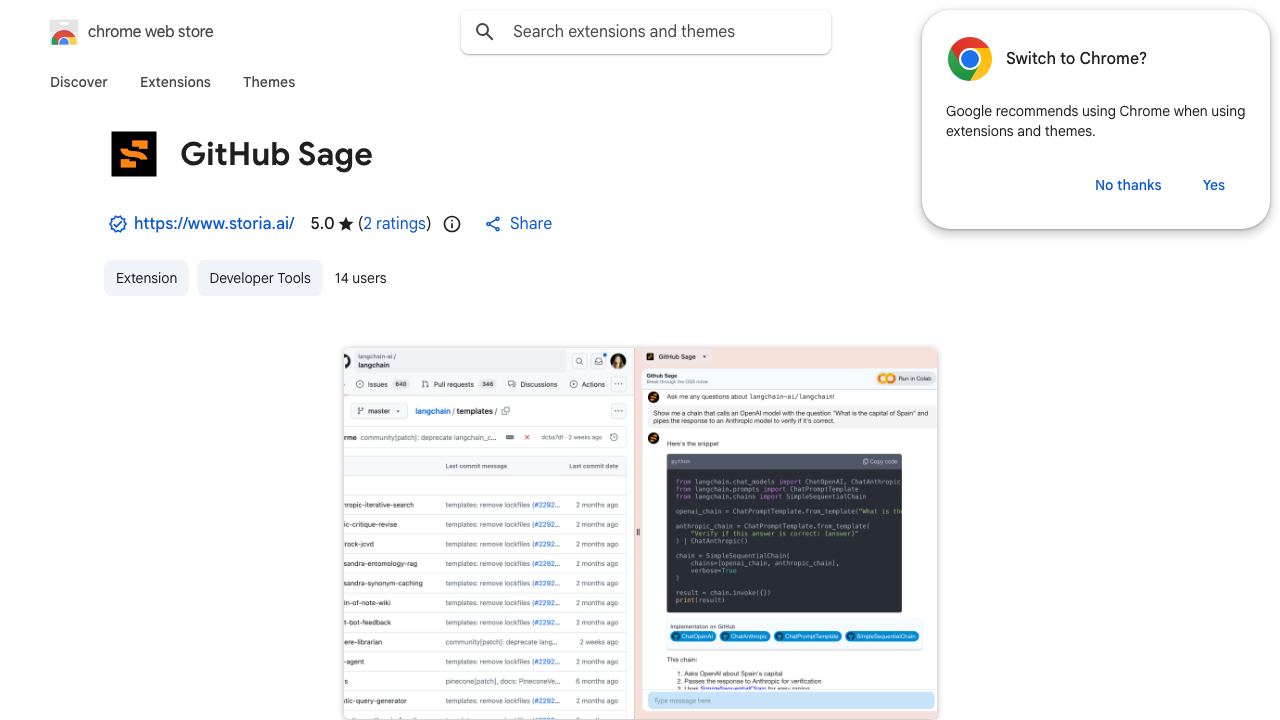Screen dimensions: 1280x720
Task: Click the Switch to Chrome? heading
Action: (x=1076, y=59)
